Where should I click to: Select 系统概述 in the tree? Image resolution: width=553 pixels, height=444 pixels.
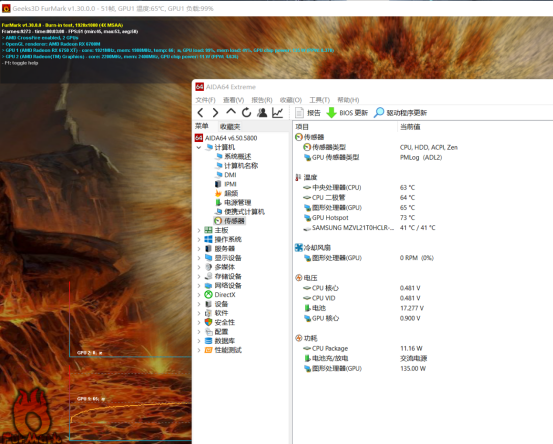click(237, 157)
